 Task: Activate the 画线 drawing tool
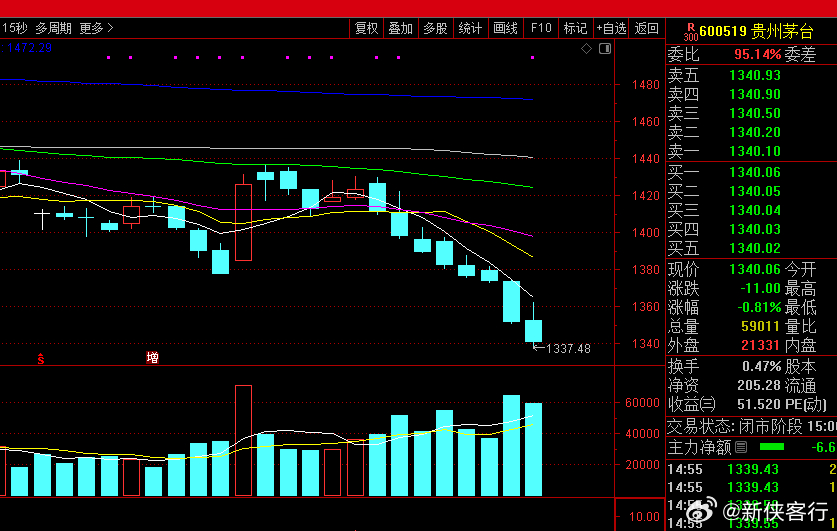505,28
